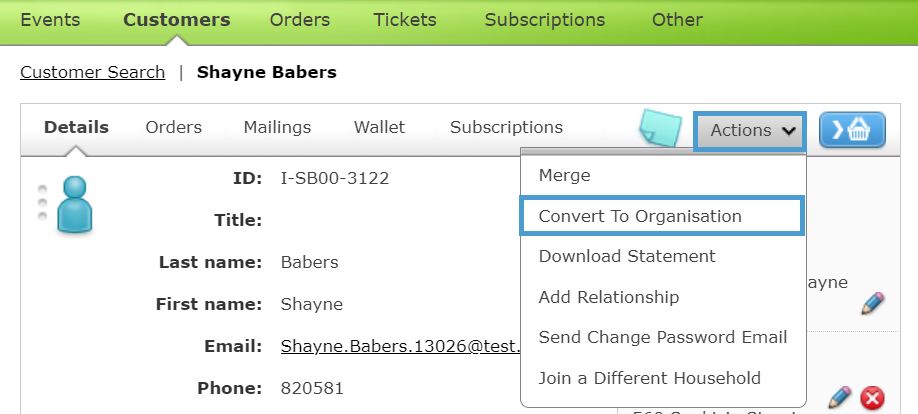The height and width of the screenshot is (414, 918).
Task: Click the three-dot handle beside the avatar
Action: [42, 203]
